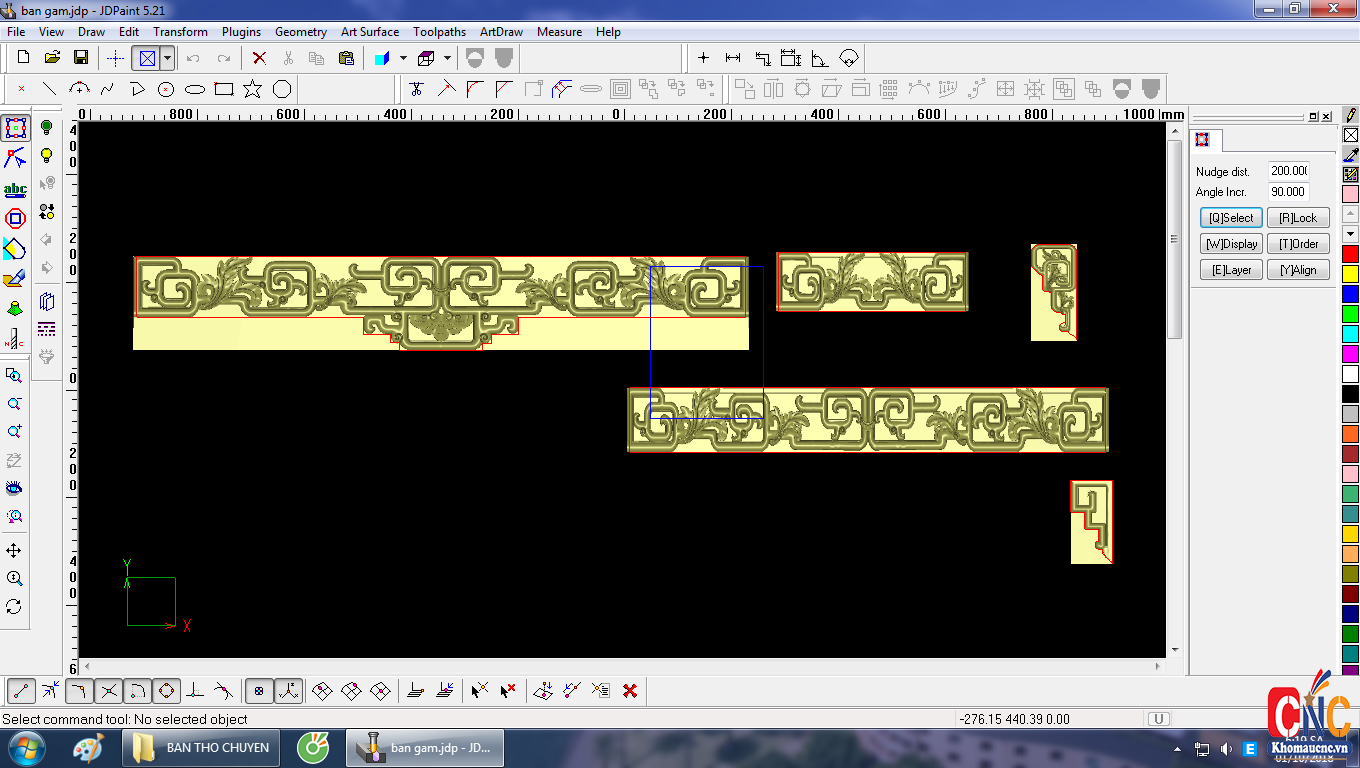The height and width of the screenshot is (768, 1360).
Task: Pick the yellow color swatch
Action: coord(1350,273)
